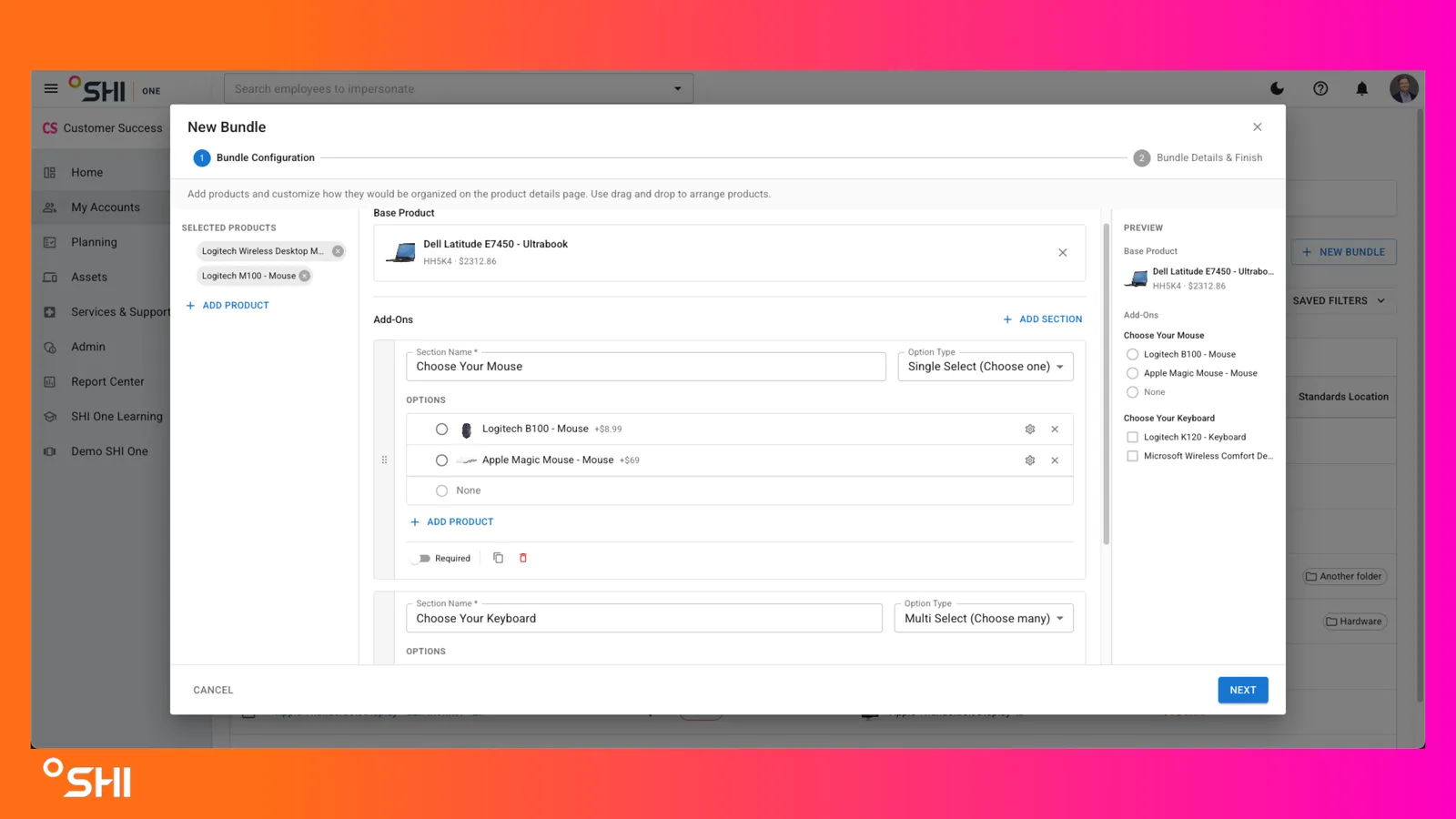Open Planning in sidebar

(94, 242)
